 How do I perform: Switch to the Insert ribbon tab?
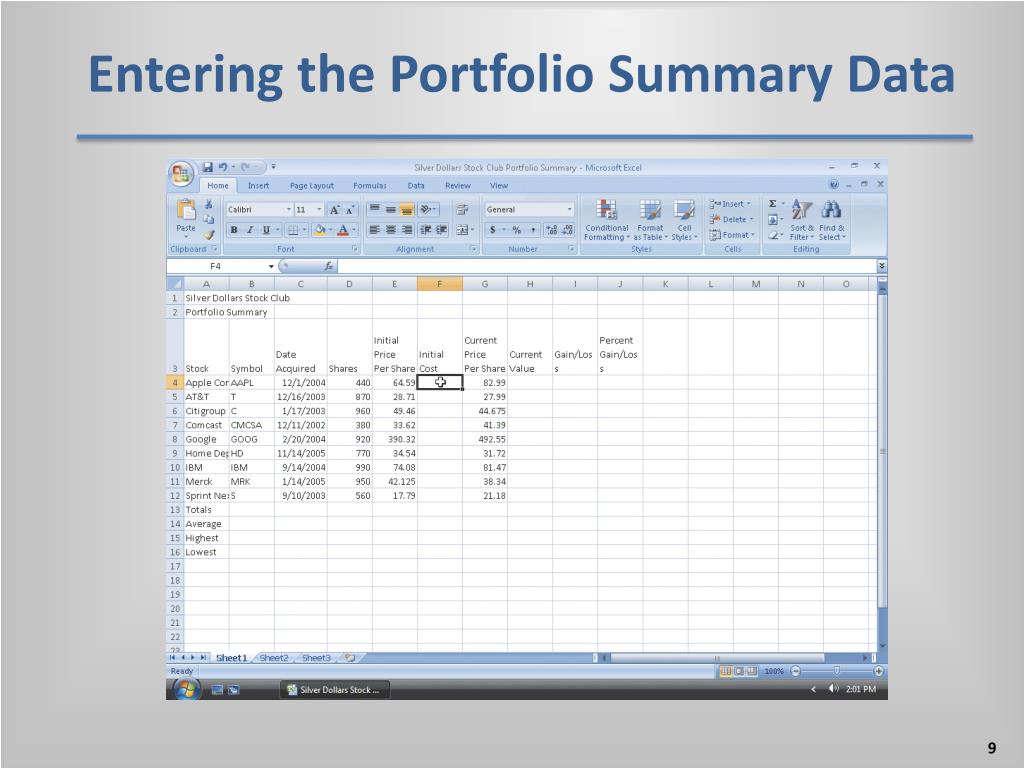point(258,185)
